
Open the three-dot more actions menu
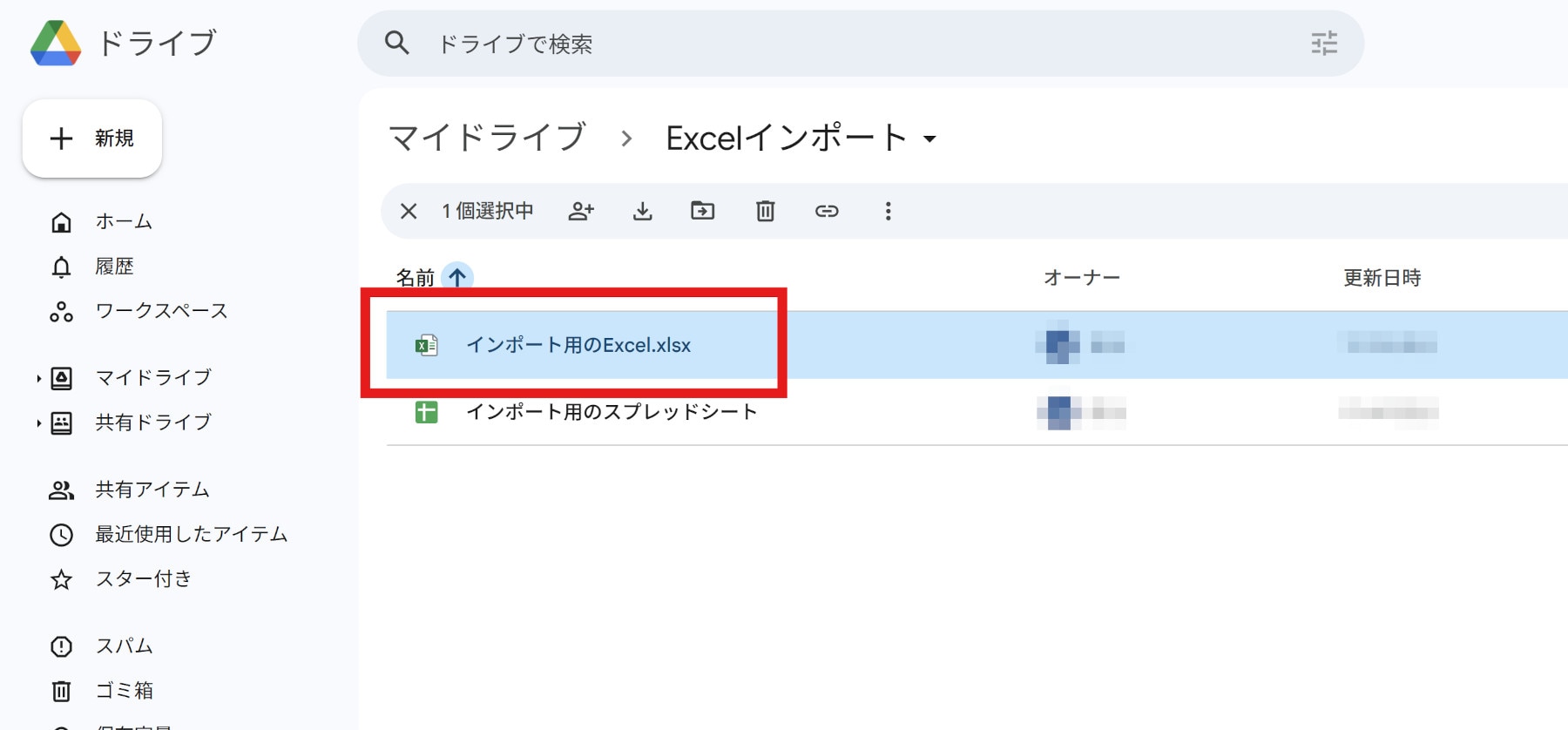click(888, 211)
